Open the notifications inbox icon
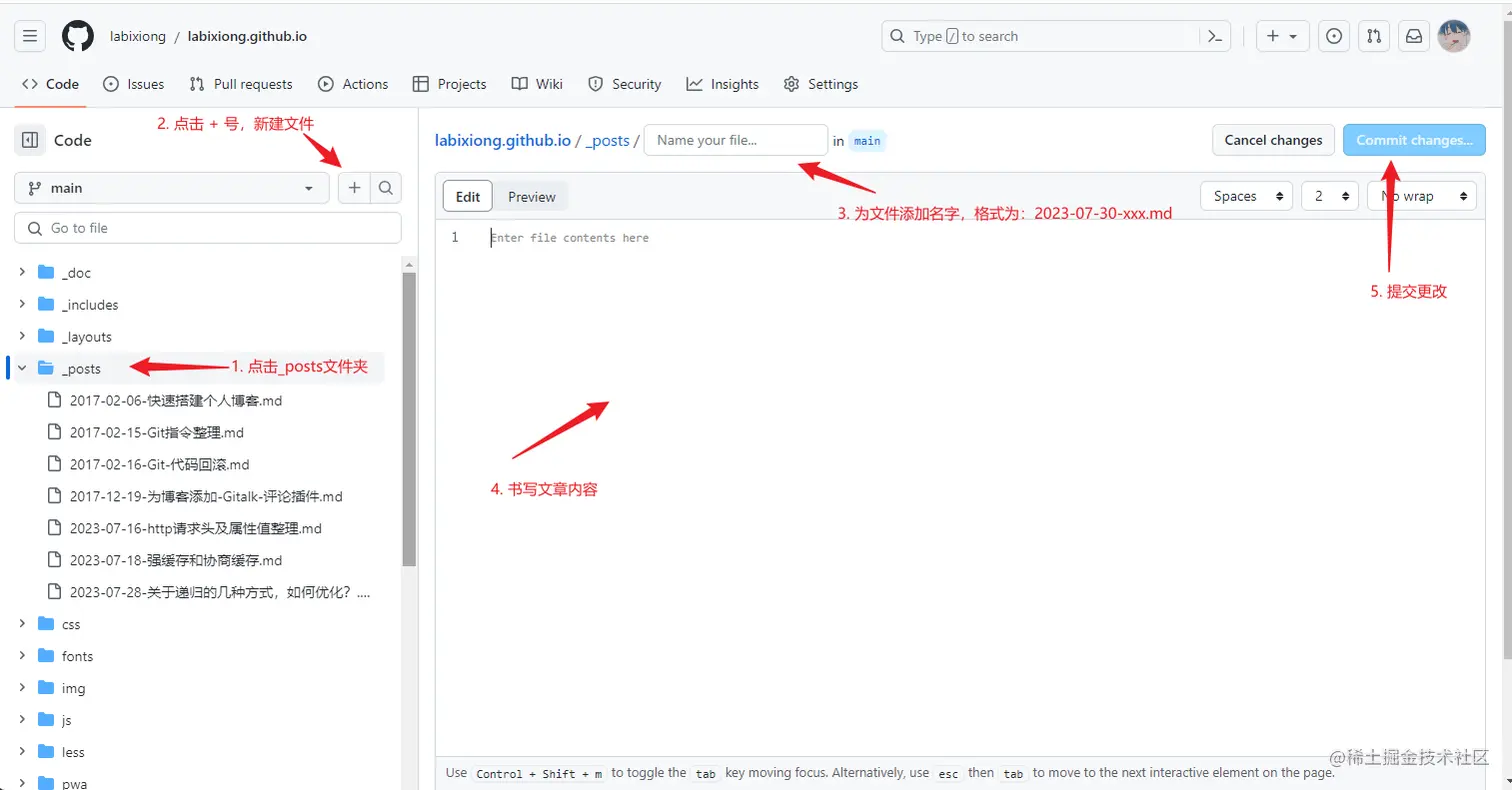 click(x=1414, y=36)
